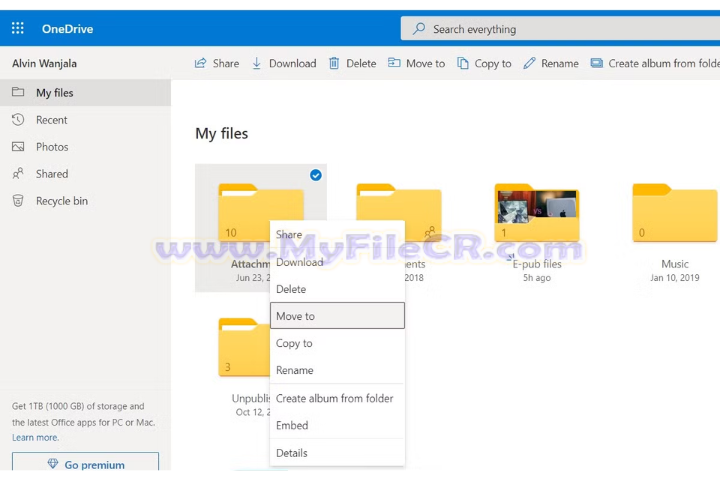Click the Jan 10, 2019 date text
Image resolution: width=720 pixels, height=480 pixels.
point(675,278)
